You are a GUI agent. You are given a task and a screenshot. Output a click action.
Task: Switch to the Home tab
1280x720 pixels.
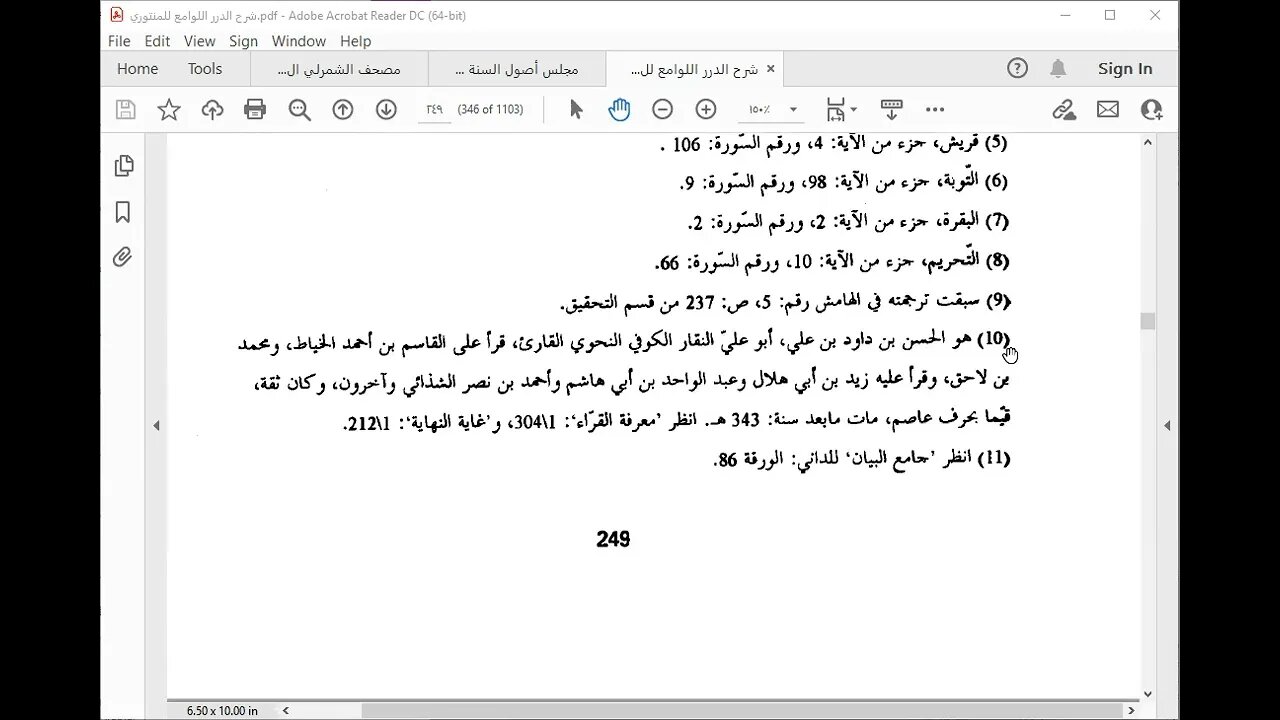[x=137, y=69]
